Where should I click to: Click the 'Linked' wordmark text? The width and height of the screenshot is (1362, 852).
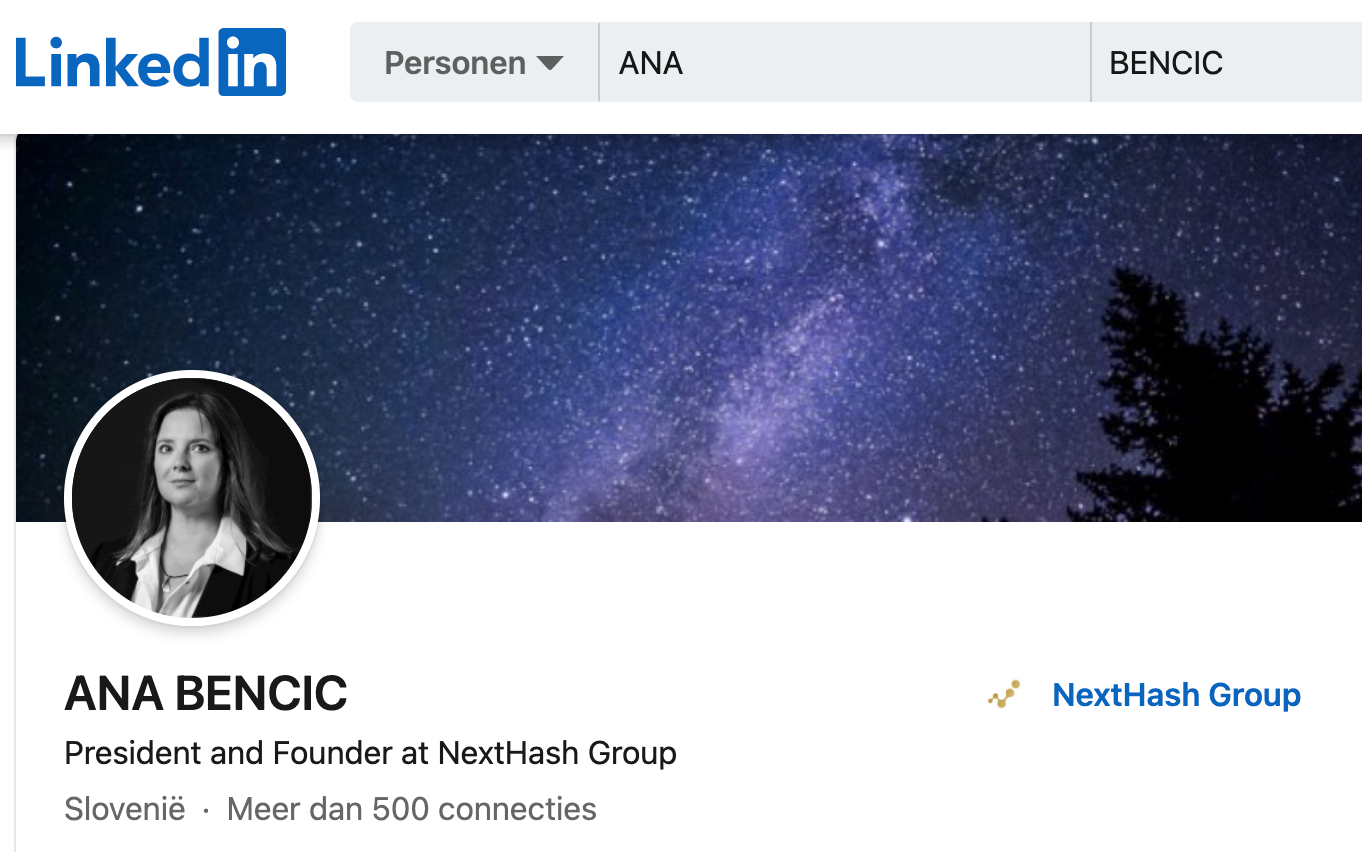tap(113, 62)
